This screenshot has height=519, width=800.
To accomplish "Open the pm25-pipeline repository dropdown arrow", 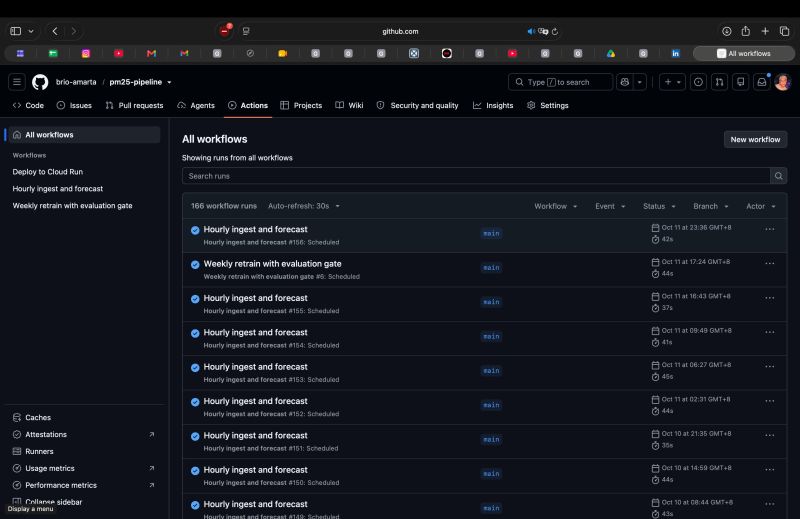I will [169, 82].
